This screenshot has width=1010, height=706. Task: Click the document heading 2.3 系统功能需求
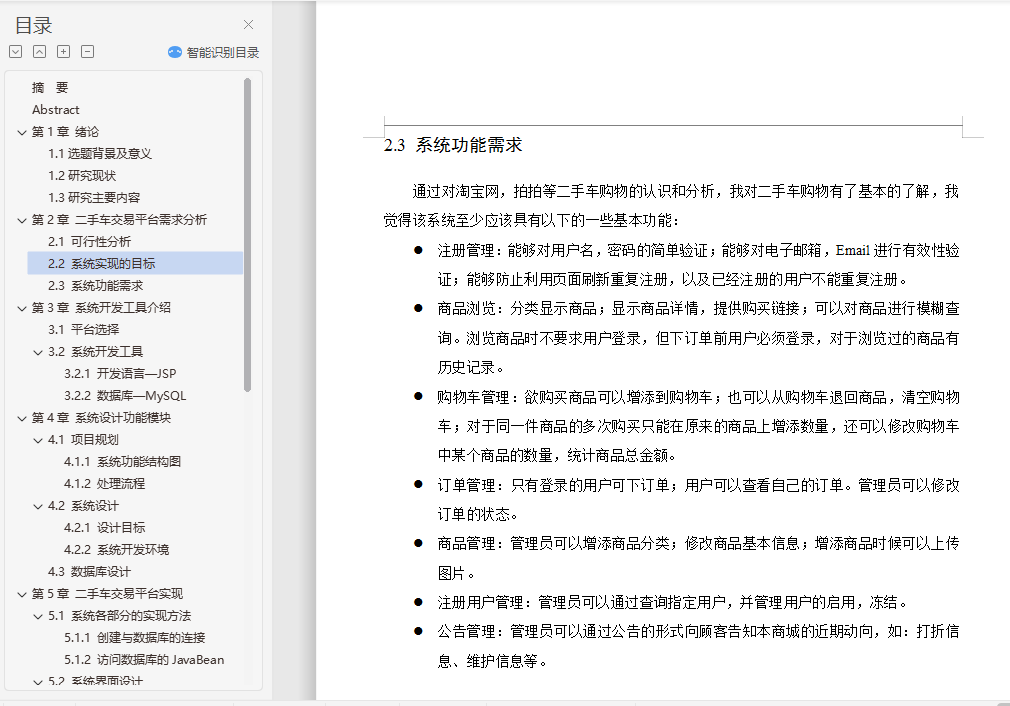pyautogui.click(x=453, y=145)
